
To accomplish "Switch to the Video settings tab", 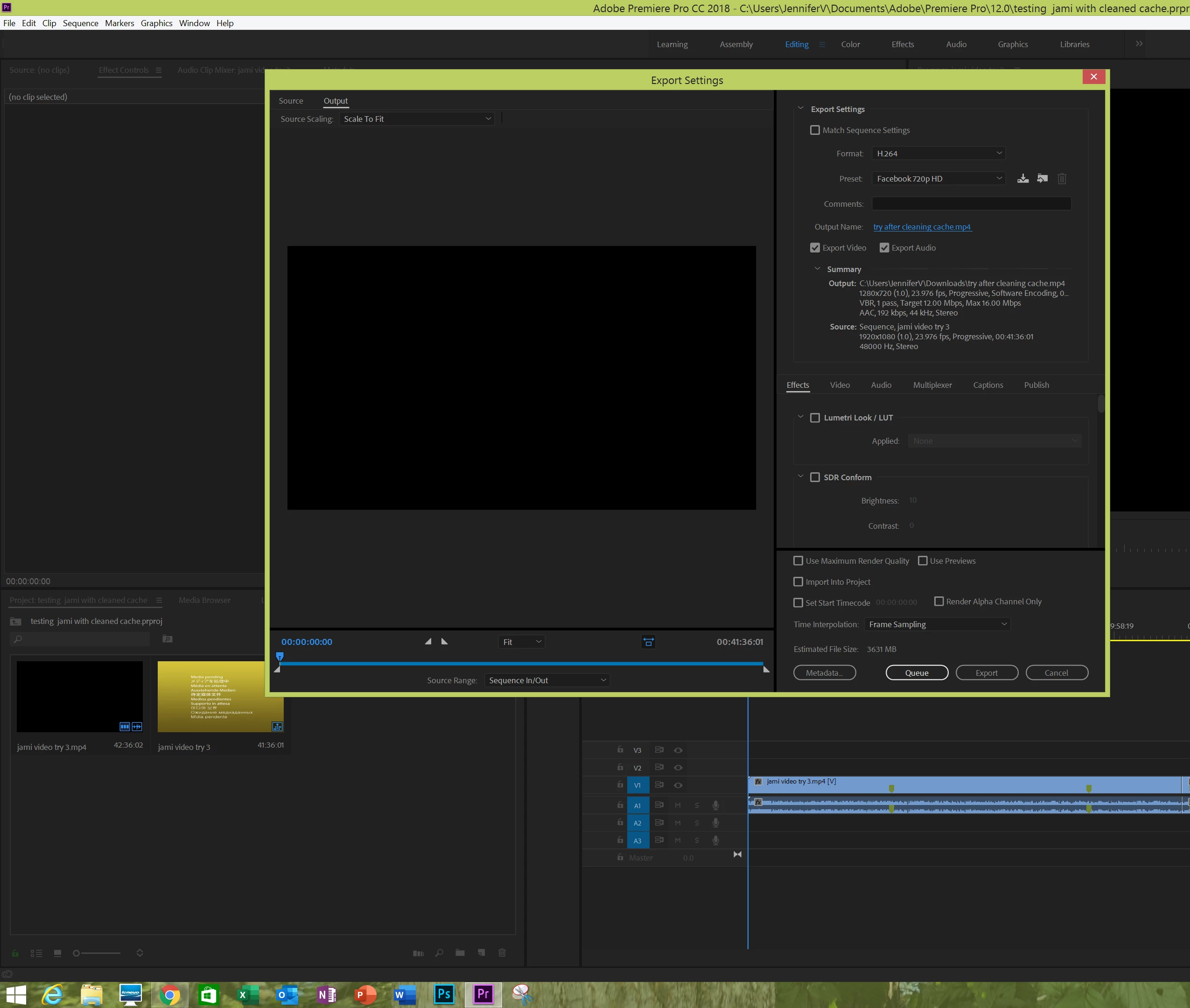I will tap(840, 385).
